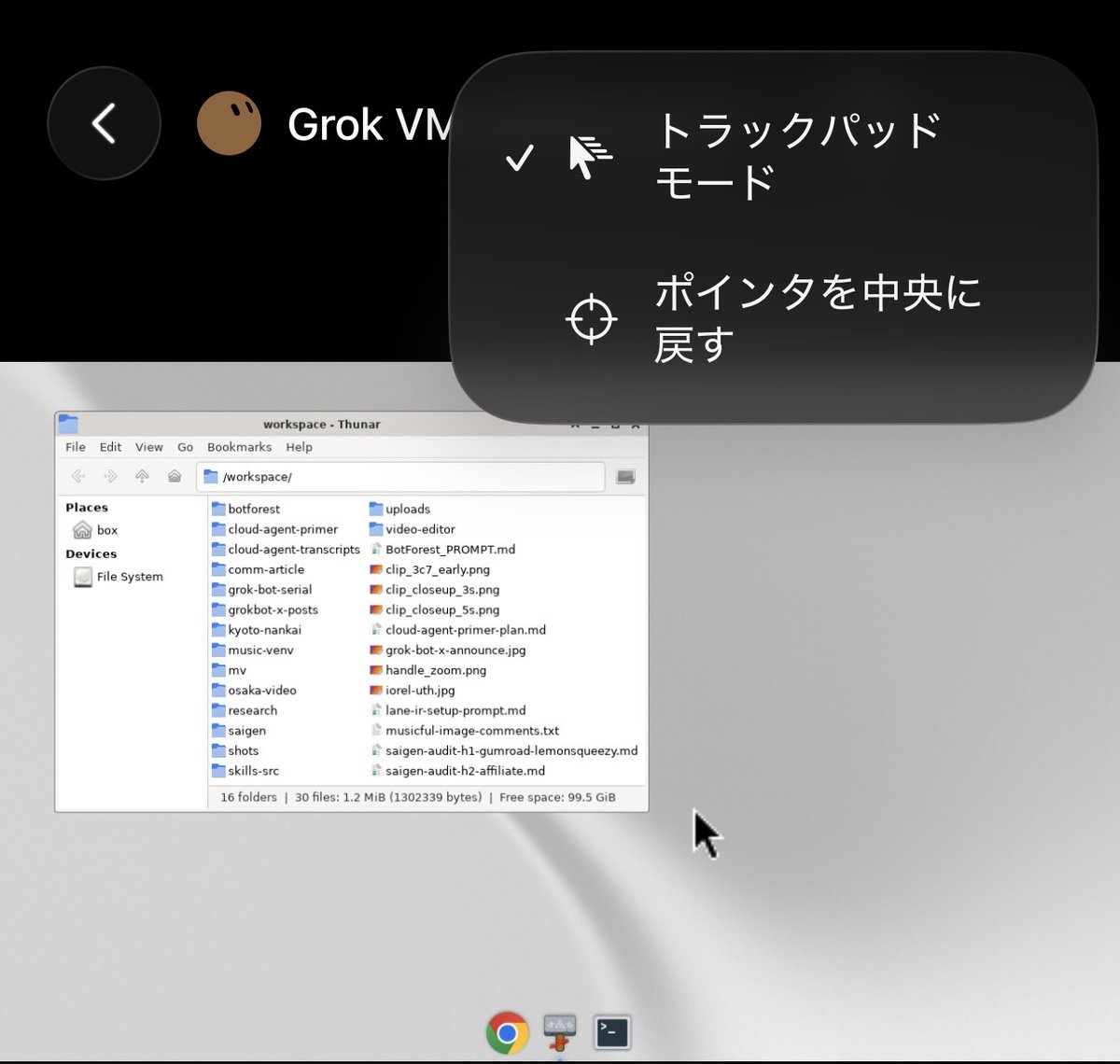1120x1064 pixels.
Task: Click the /workspace/ location bar
Action: [x=400, y=476]
